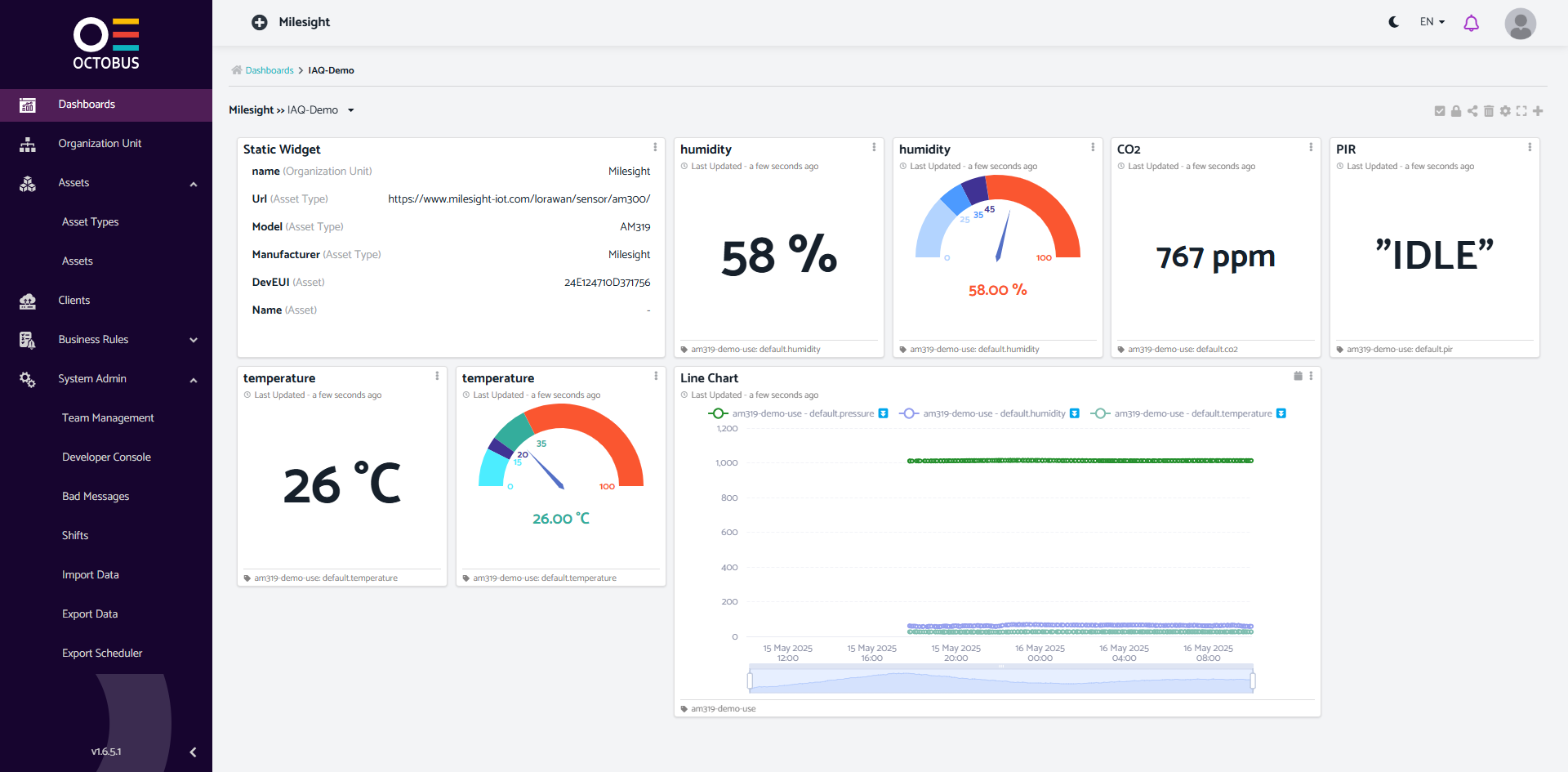Collapse the Assets sidebar section
The height and width of the screenshot is (772, 1568).
coord(194,184)
